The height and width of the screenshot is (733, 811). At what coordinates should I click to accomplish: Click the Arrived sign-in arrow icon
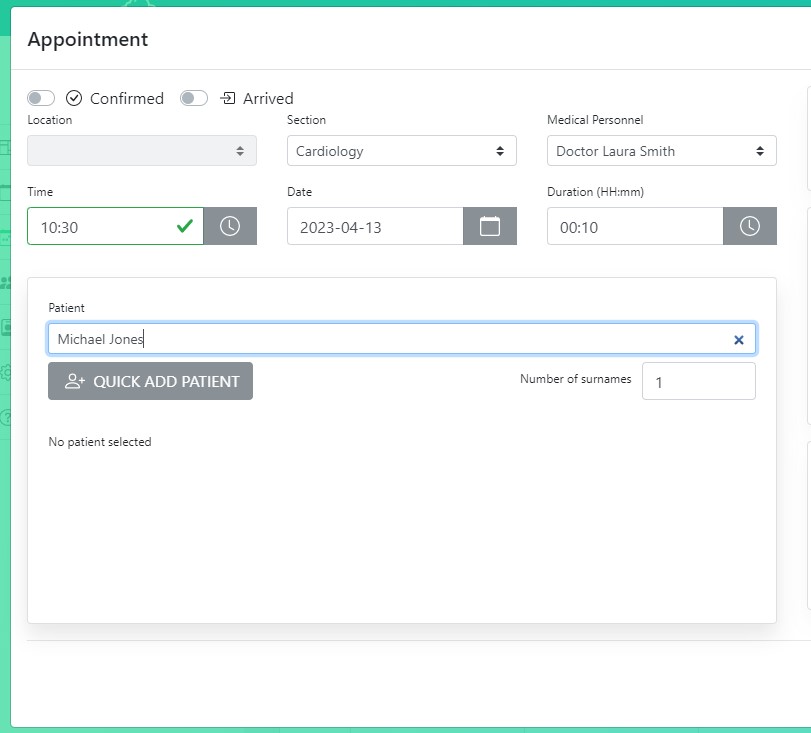(x=228, y=98)
